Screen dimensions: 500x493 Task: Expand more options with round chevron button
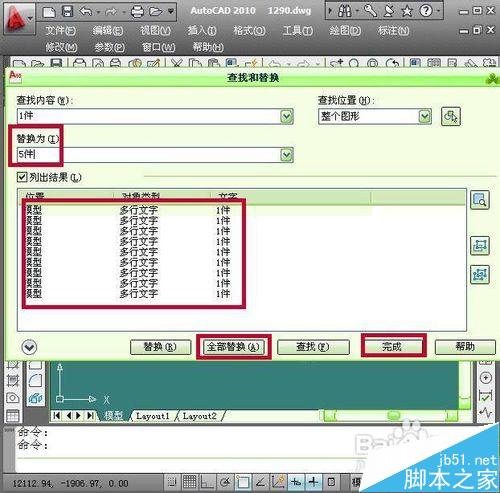[x=29, y=347]
